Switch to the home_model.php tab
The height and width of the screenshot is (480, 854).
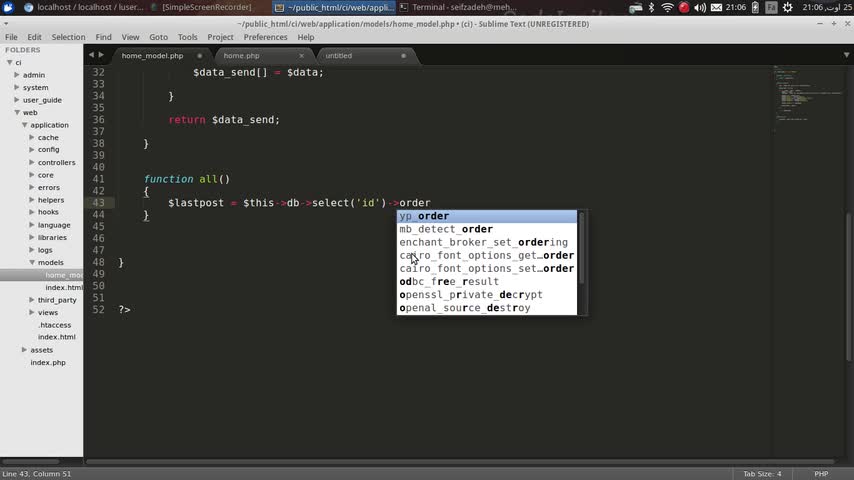[152, 56]
